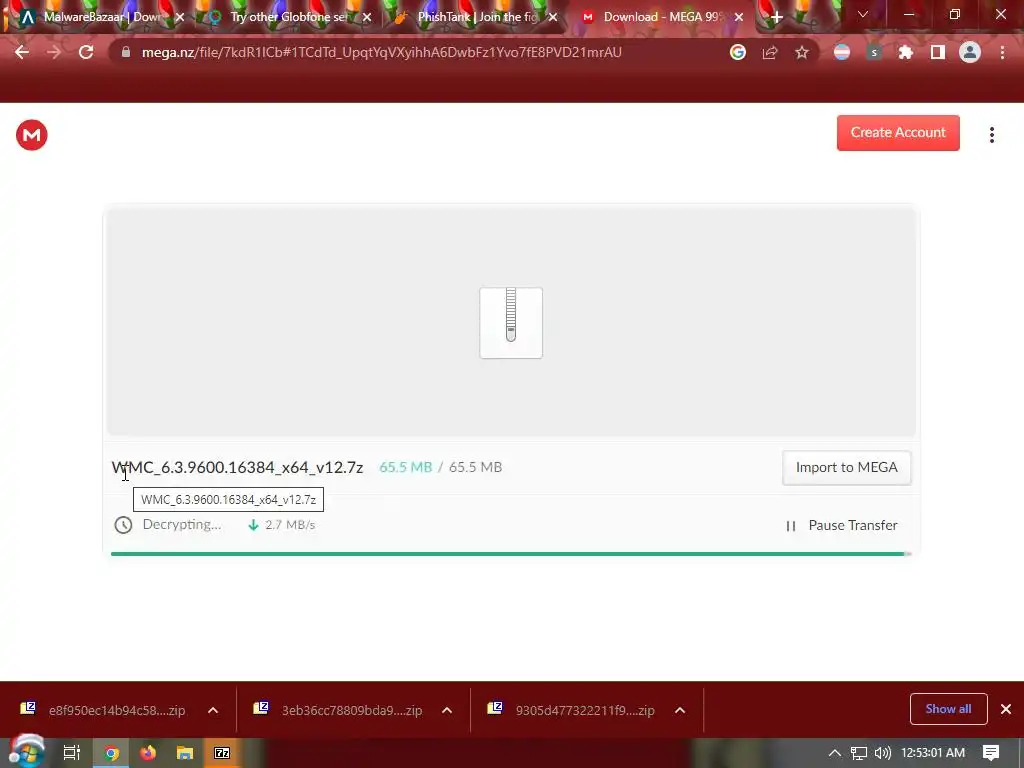Open Chrome three-dot menu

coord(1002,52)
